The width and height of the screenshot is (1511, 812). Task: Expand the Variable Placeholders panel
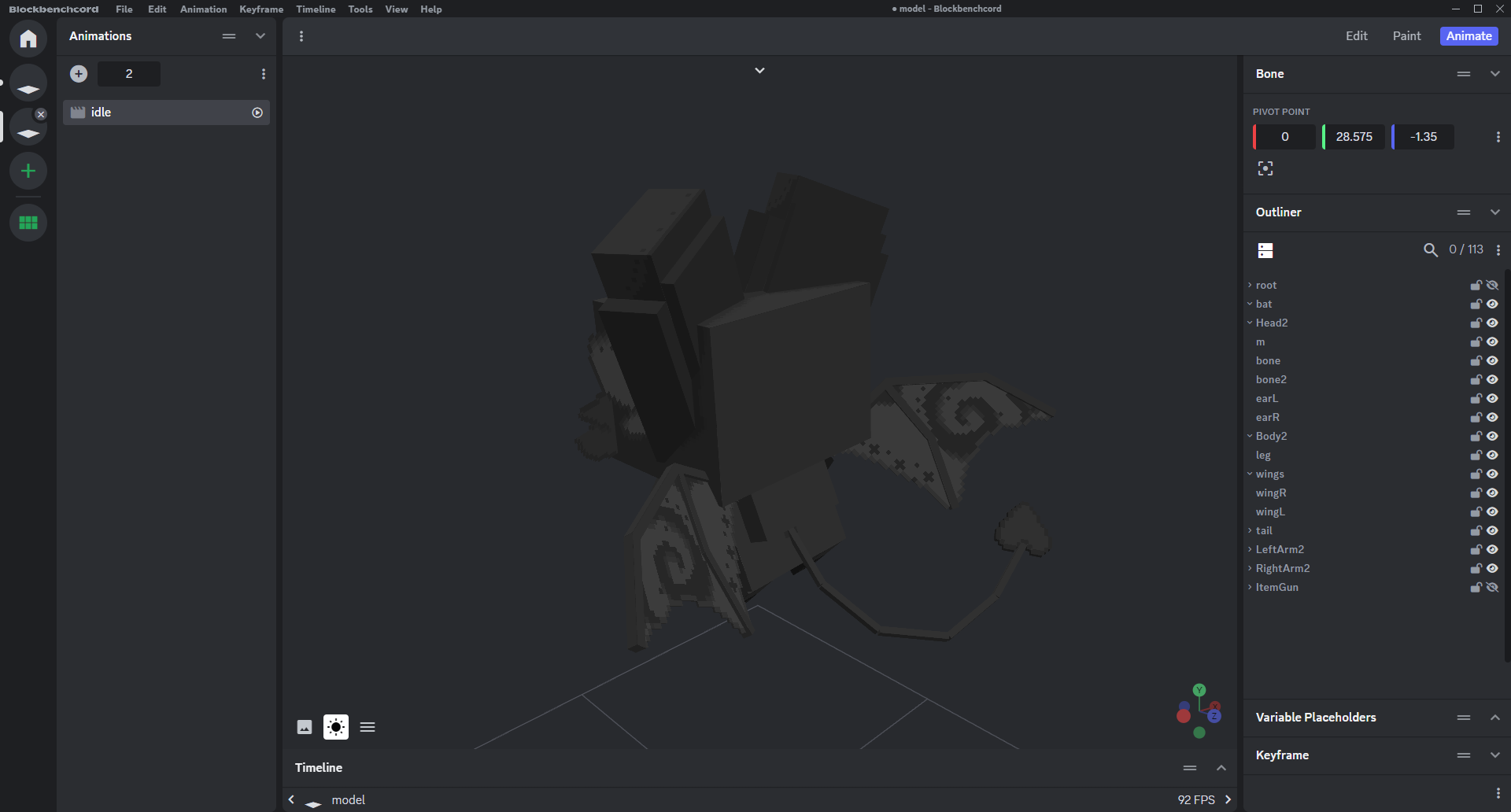[x=1494, y=718]
